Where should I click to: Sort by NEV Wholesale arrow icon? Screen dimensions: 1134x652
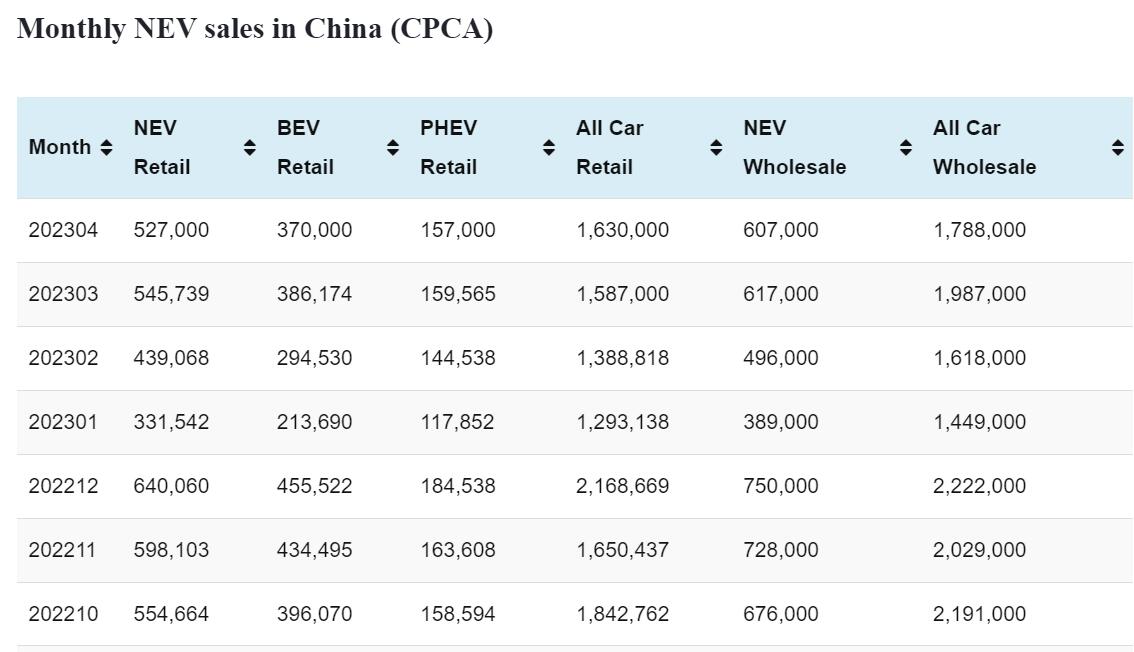[x=905, y=148]
